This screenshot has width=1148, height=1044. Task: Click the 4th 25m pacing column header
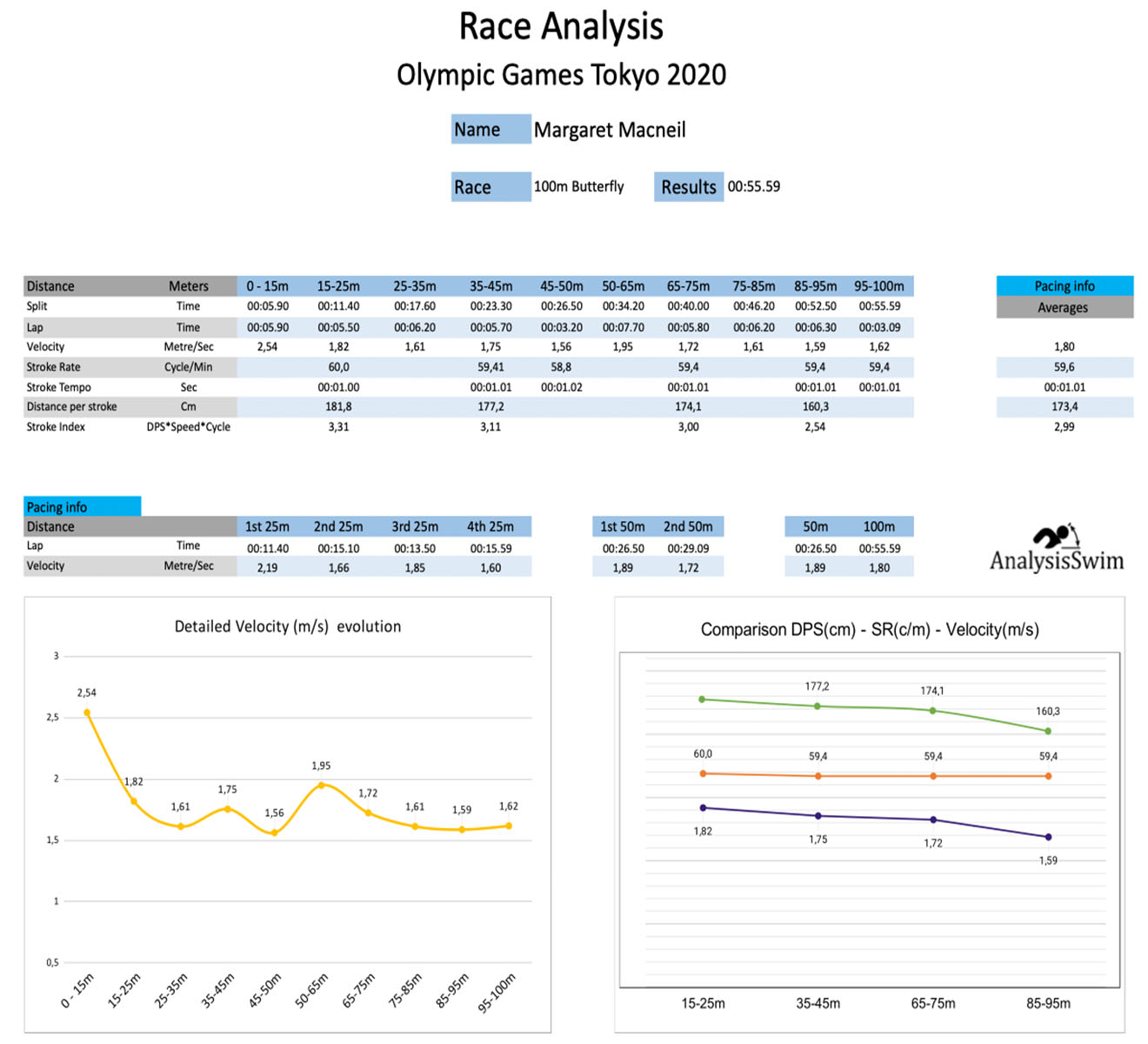[491, 526]
